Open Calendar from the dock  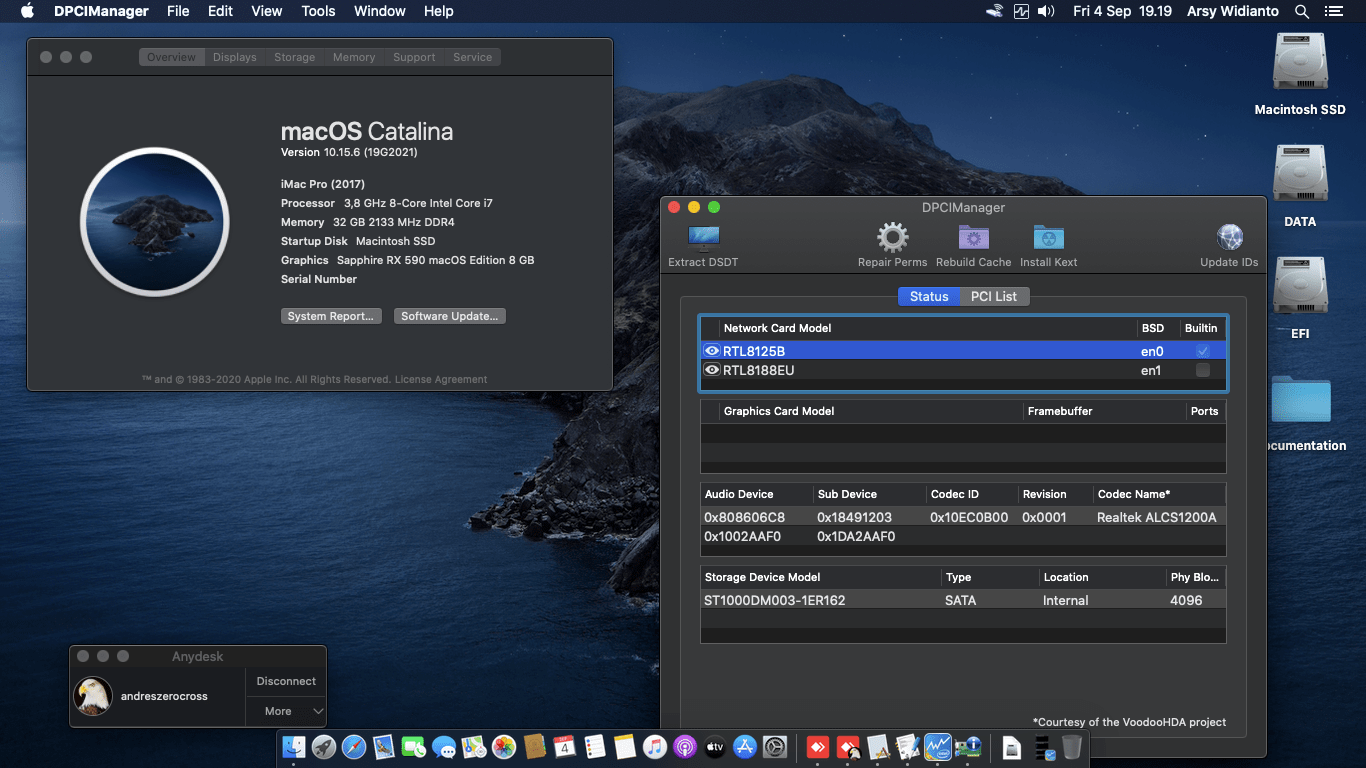(564, 747)
